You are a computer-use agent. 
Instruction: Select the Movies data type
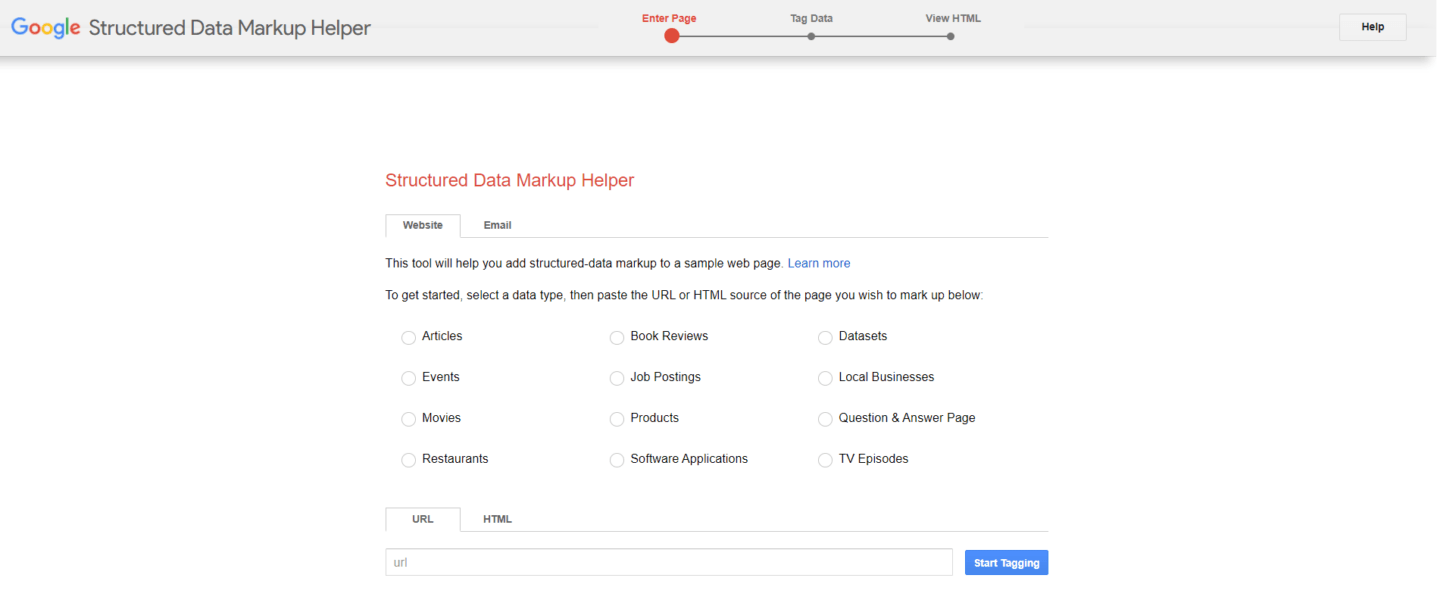click(408, 419)
